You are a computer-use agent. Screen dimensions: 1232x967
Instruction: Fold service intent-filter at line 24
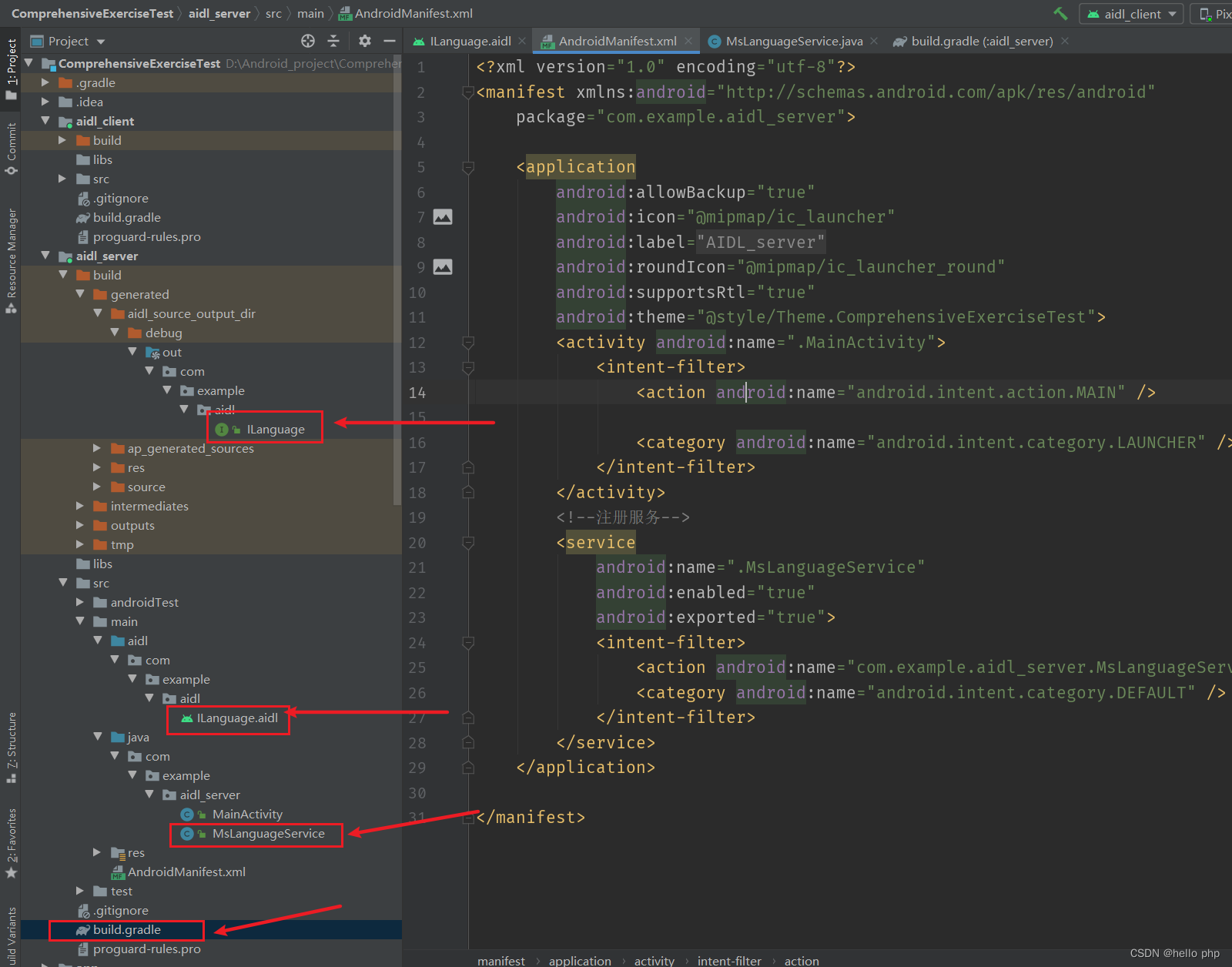467,642
